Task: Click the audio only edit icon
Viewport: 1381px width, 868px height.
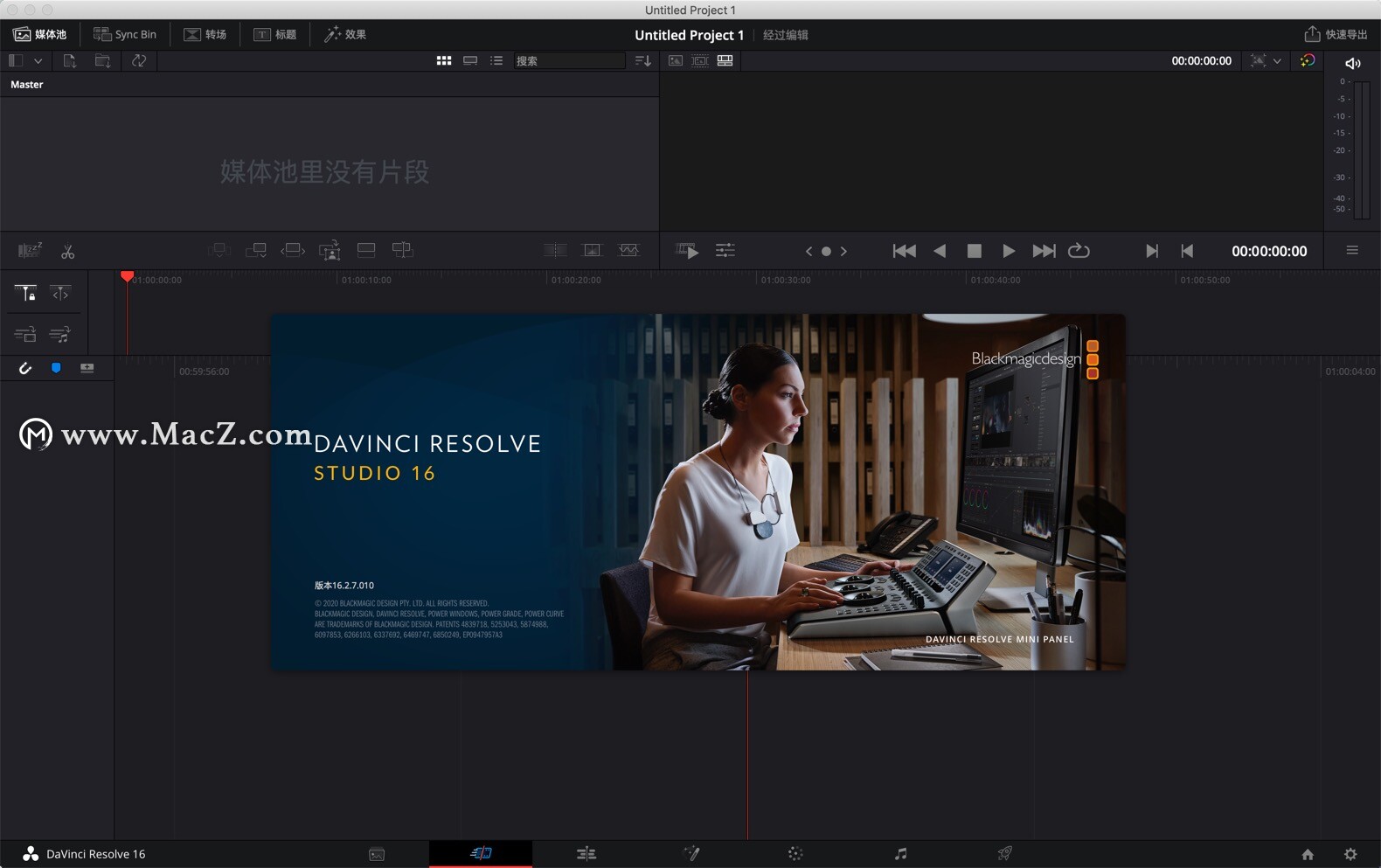Action: [60, 334]
